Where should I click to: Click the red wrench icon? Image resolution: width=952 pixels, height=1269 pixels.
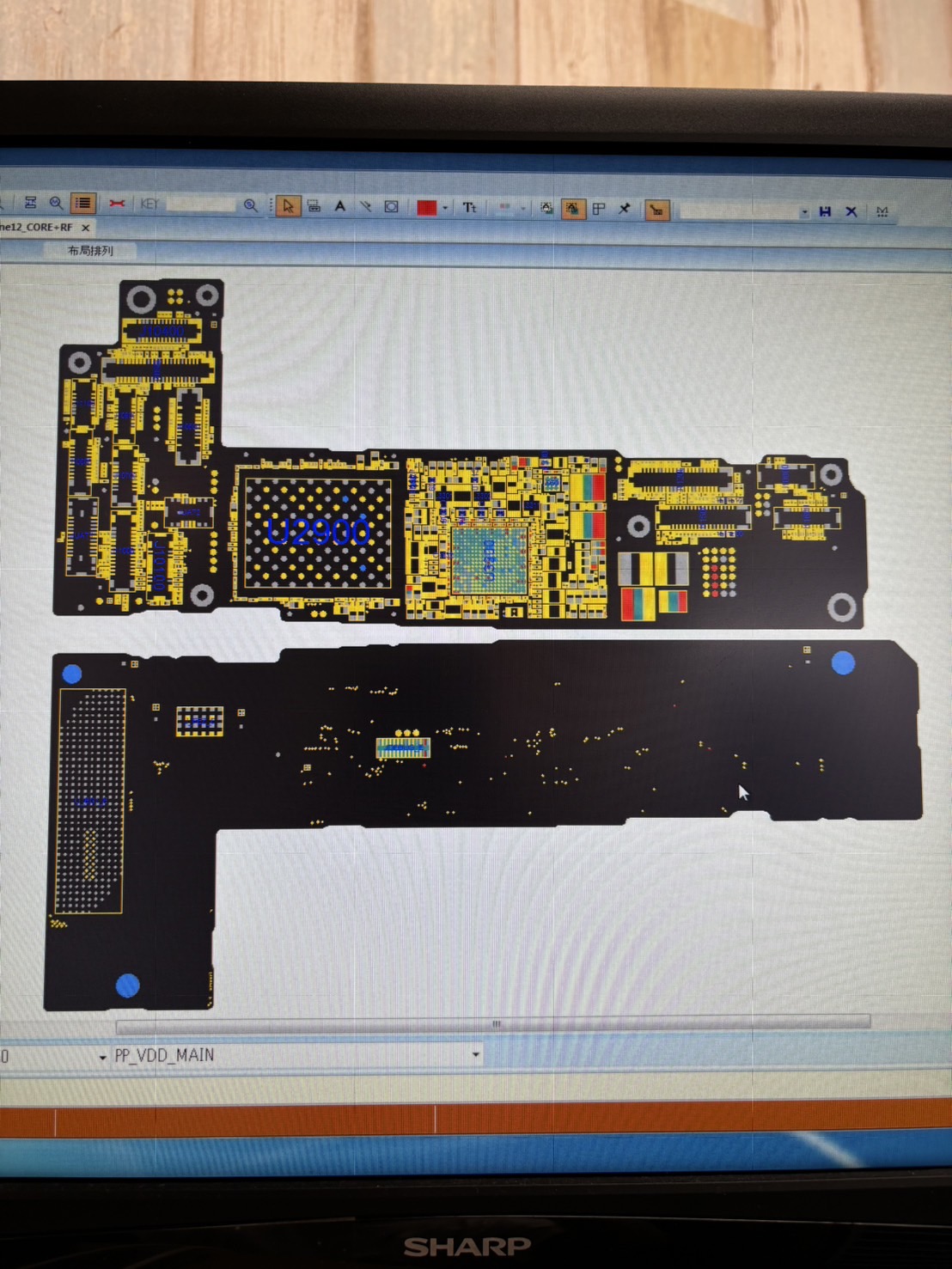(117, 204)
